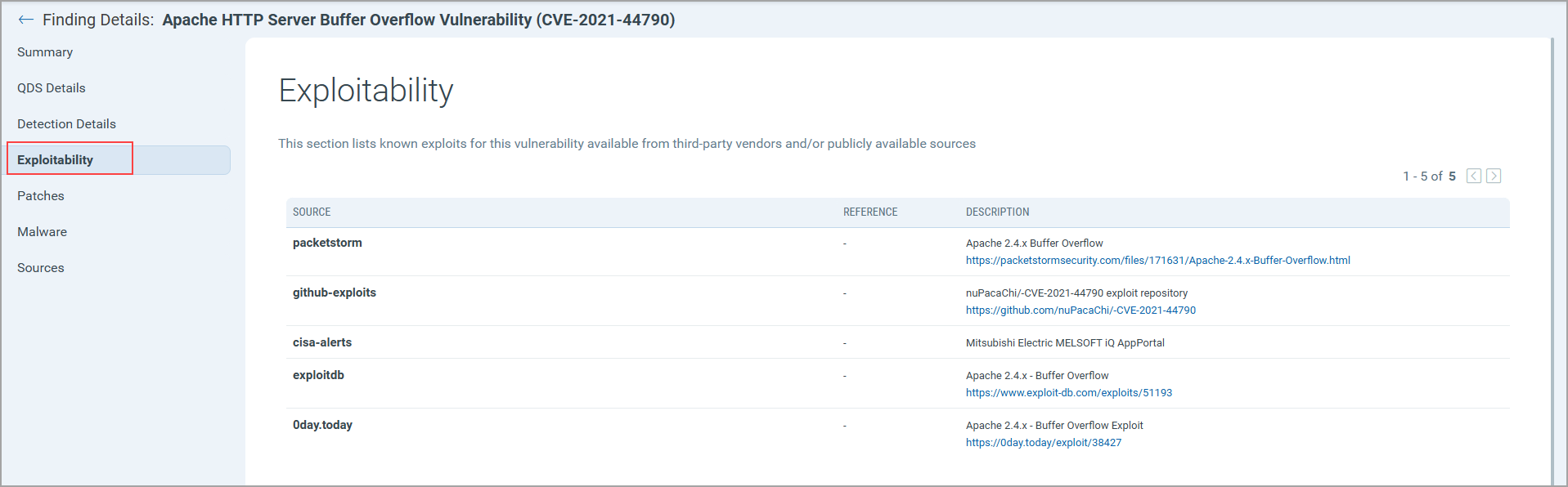Follow the github.com nuPacaChi exploit link
Image resolution: width=1568 pixels, height=487 pixels.
click(x=1081, y=311)
